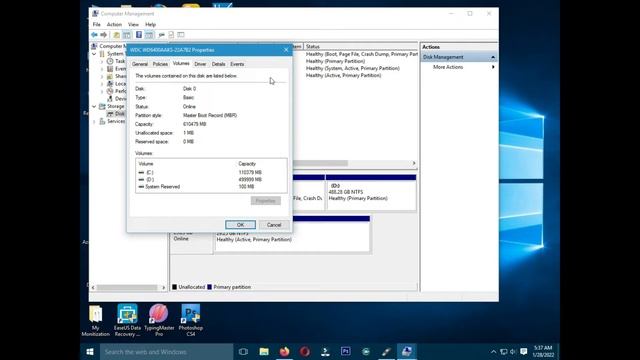Open File Explorer from the taskbar
This screenshot has height=360, width=640.
coord(264,351)
